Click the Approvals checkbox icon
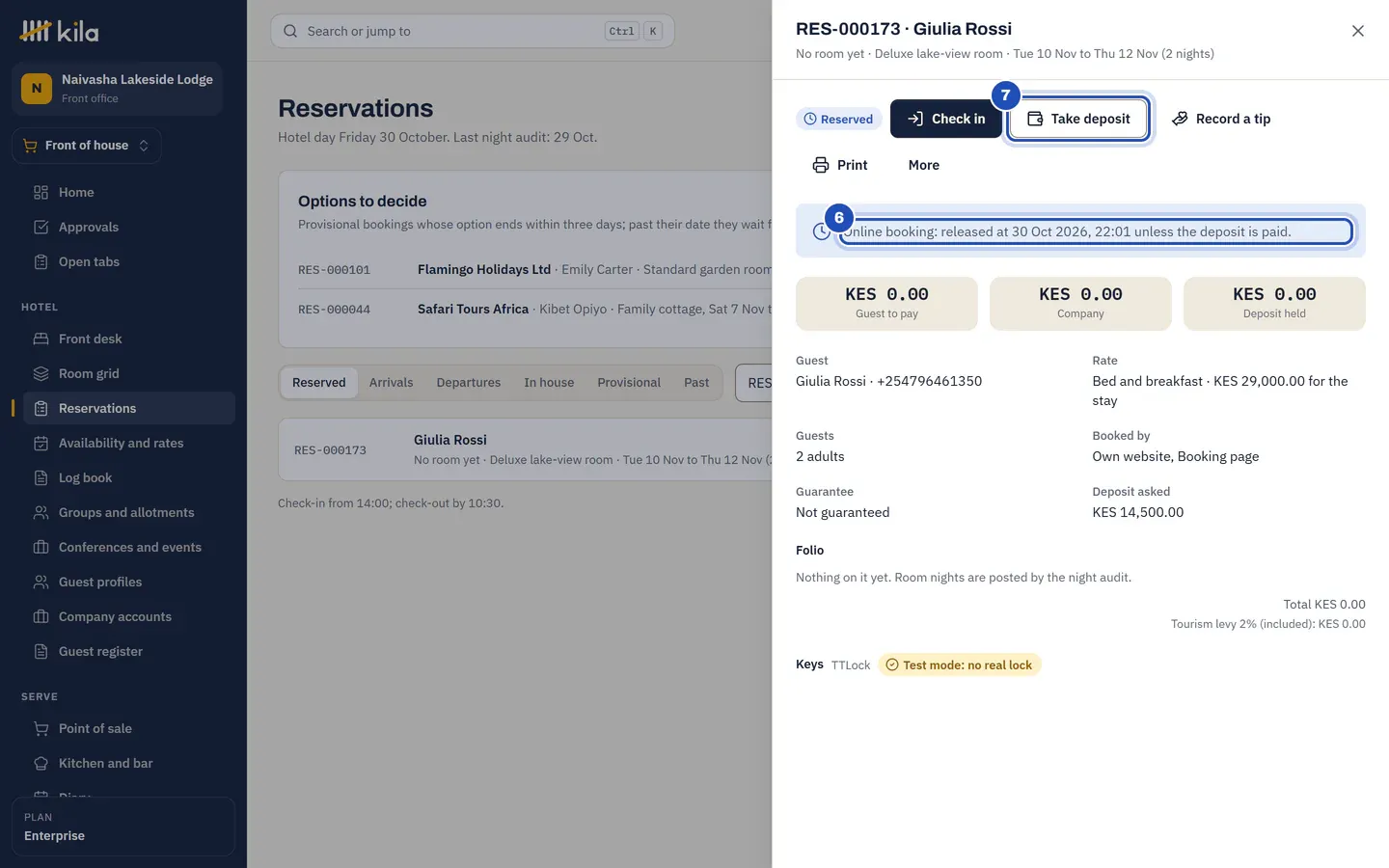The height and width of the screenshot is (868, 1389). coord(41,227)
